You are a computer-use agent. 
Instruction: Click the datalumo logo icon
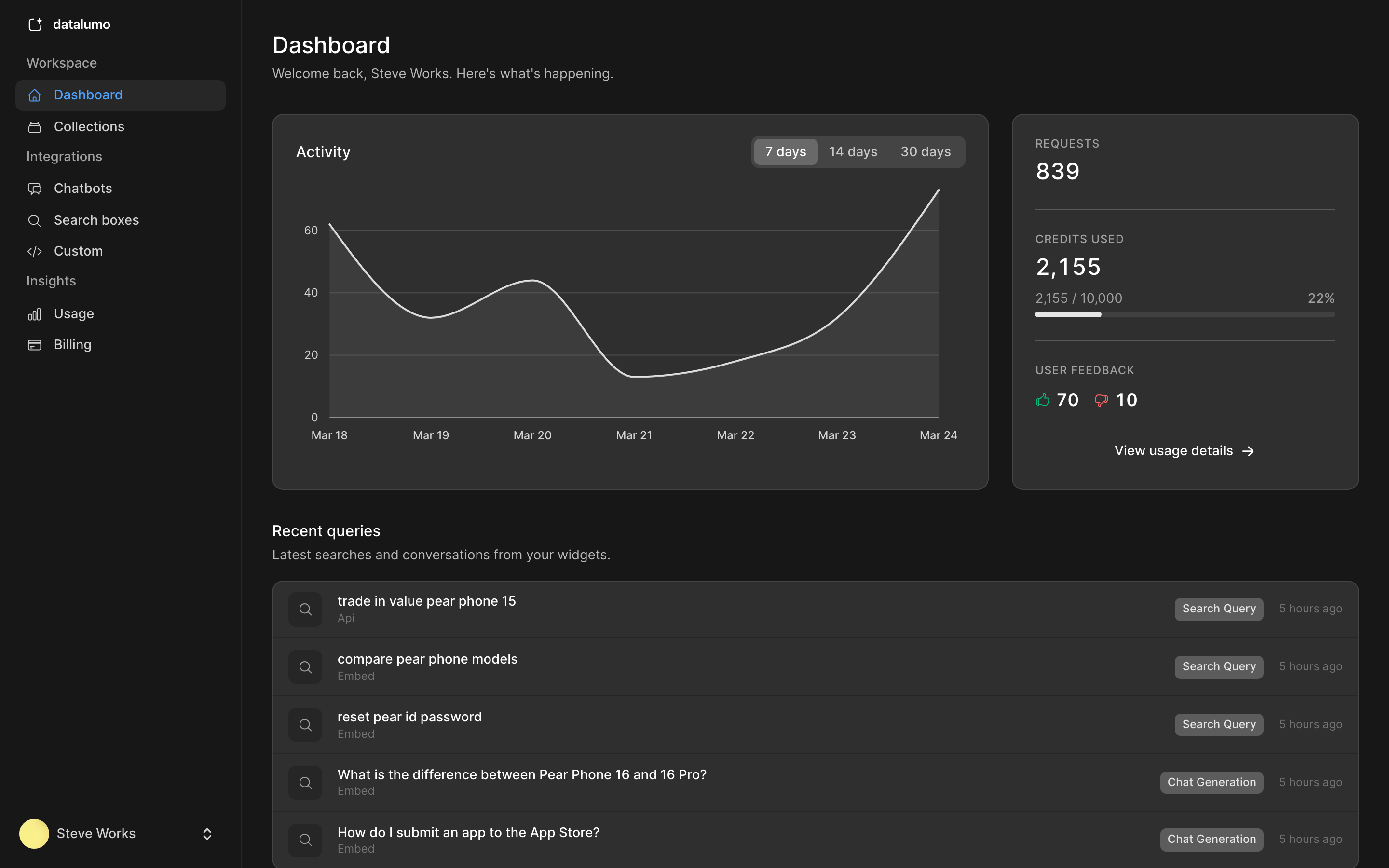pyautogui.click(x=36, y=25)
